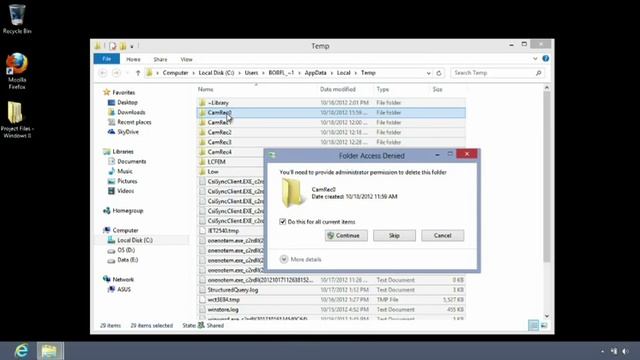The image size is (640, 360).
Task: Click Users in the address path
Action: pyautogui.click(x=251, y=73)
